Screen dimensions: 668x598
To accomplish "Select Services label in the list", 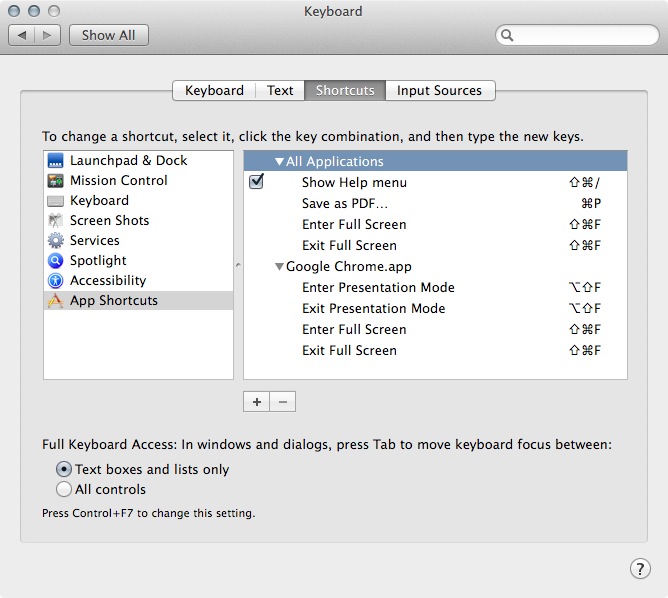I will tap(95, 240).
